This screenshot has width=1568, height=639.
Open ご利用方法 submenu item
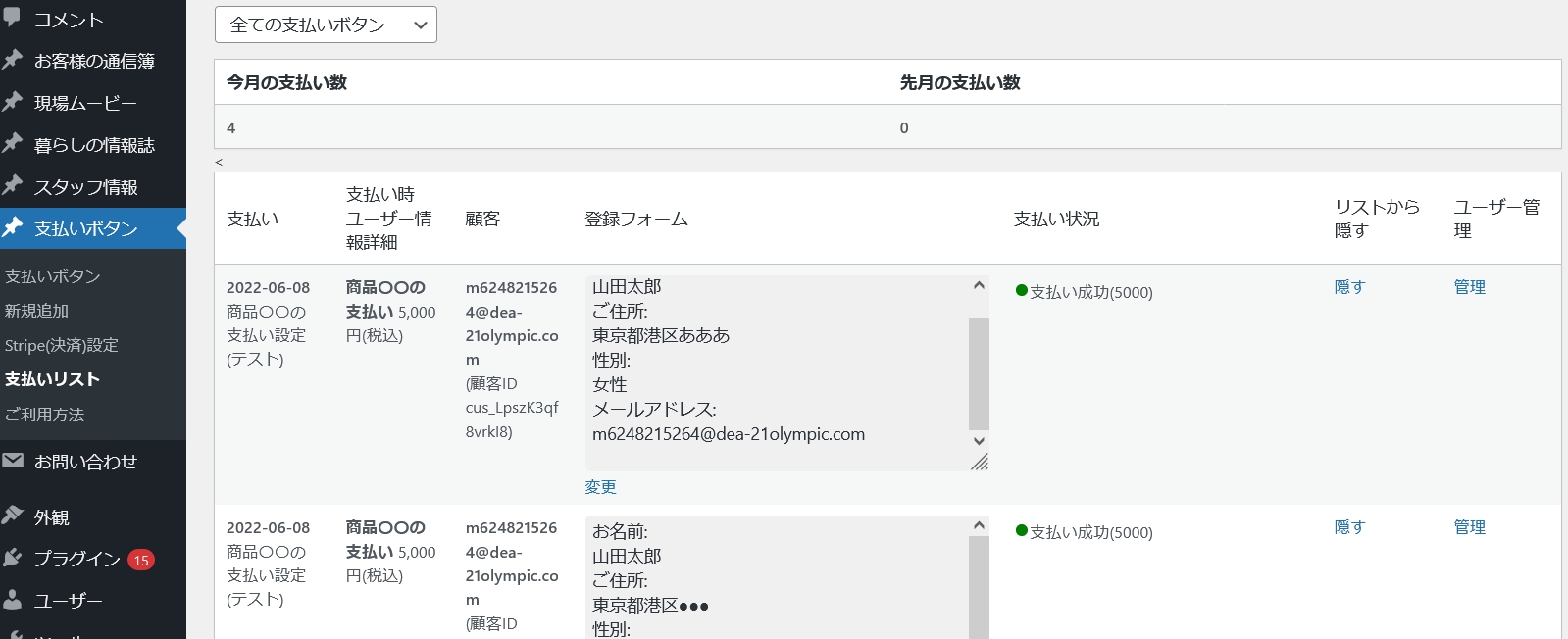pos(44,415)
